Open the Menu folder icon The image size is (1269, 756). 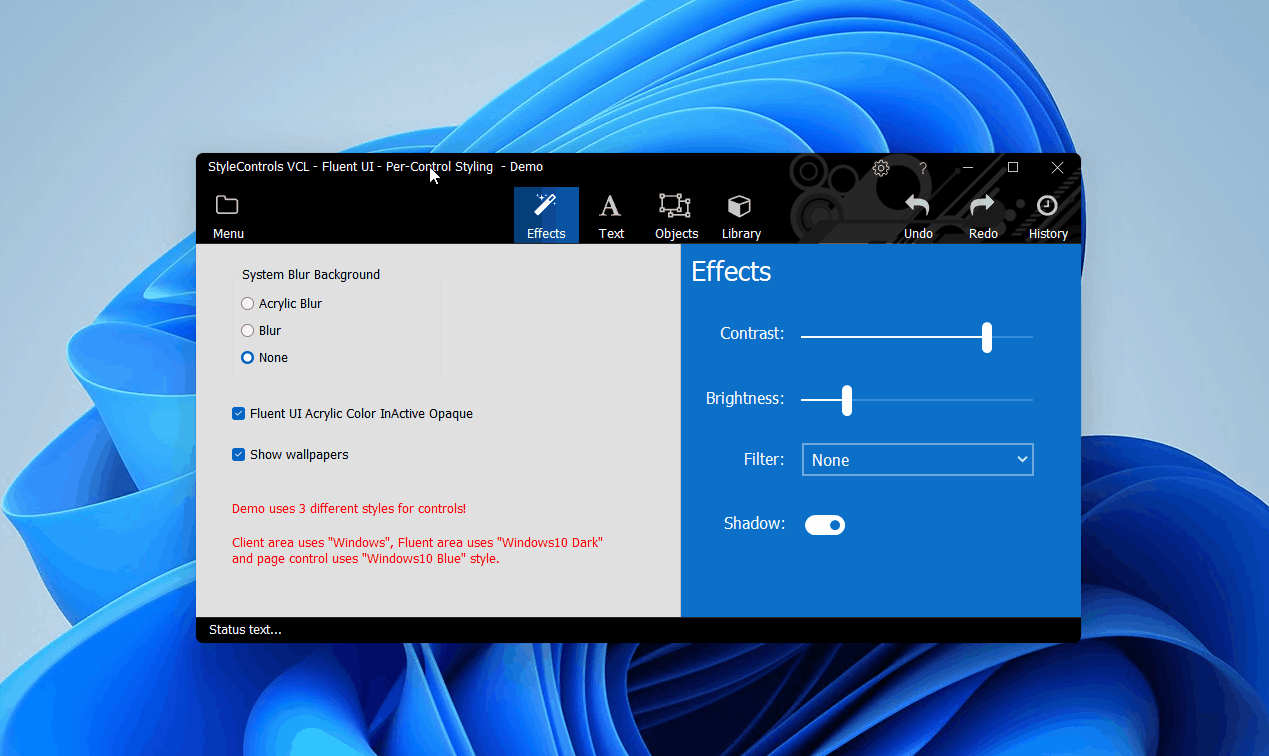click(x=228, y=215)
